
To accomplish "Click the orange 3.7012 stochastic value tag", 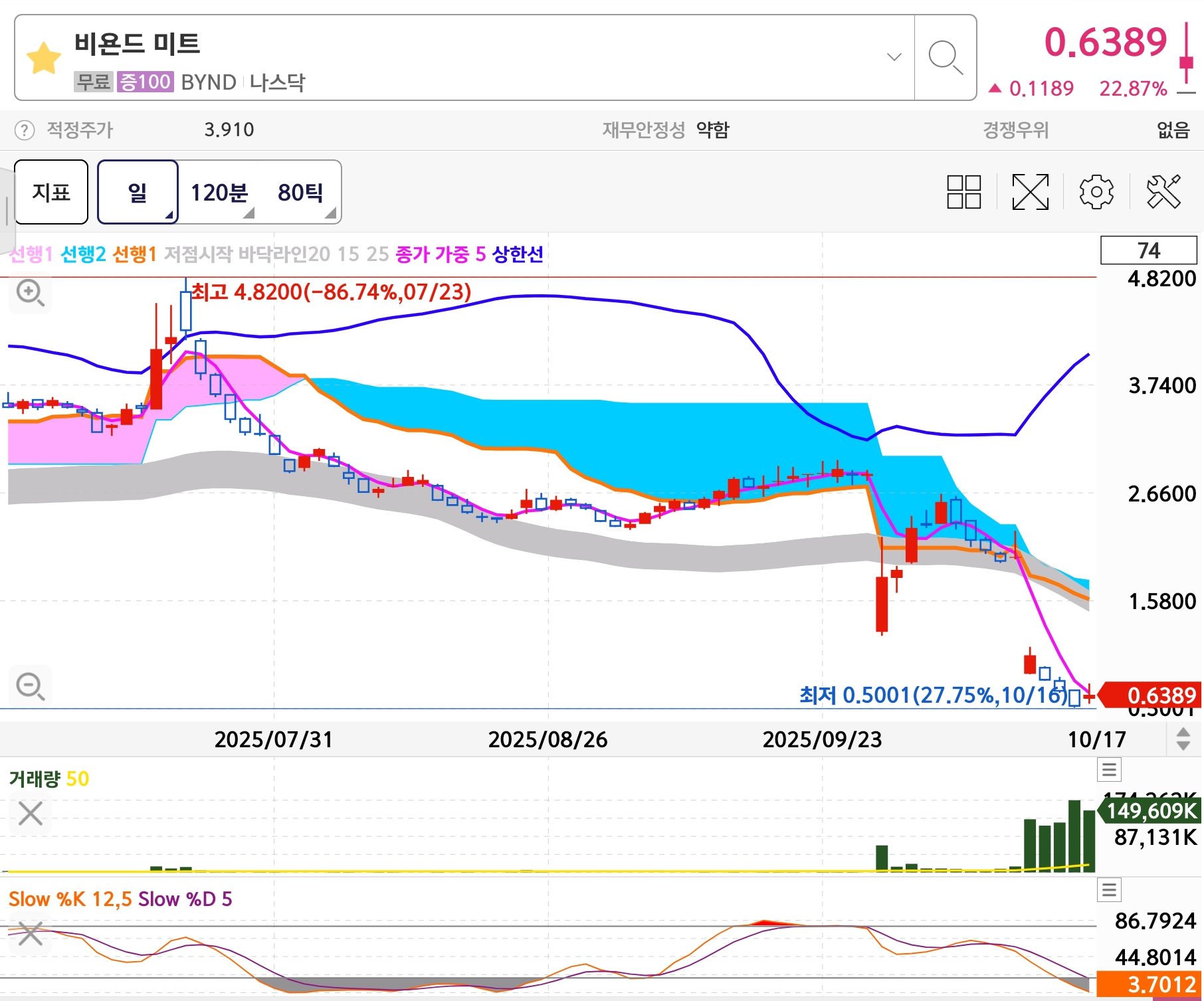I will [1150, 984].
